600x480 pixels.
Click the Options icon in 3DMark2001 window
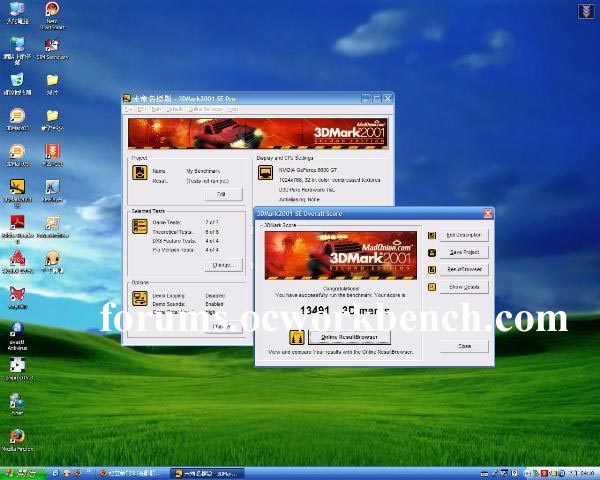[140, 299]
